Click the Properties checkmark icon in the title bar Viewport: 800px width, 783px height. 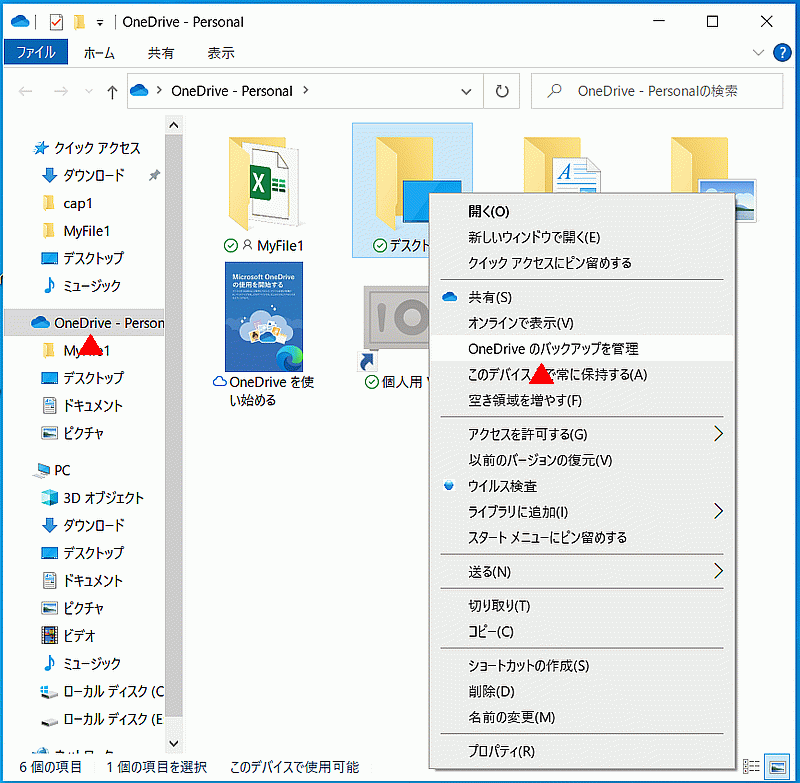tap(56, 22)
